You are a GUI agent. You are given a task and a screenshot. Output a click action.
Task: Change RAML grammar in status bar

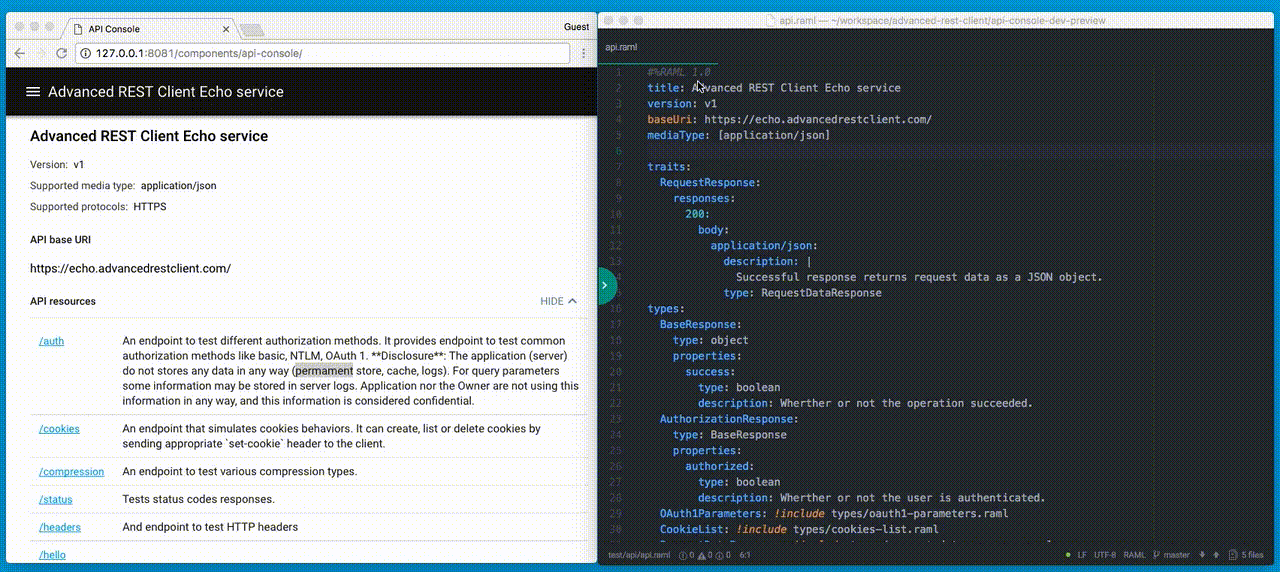point(1135,555)
